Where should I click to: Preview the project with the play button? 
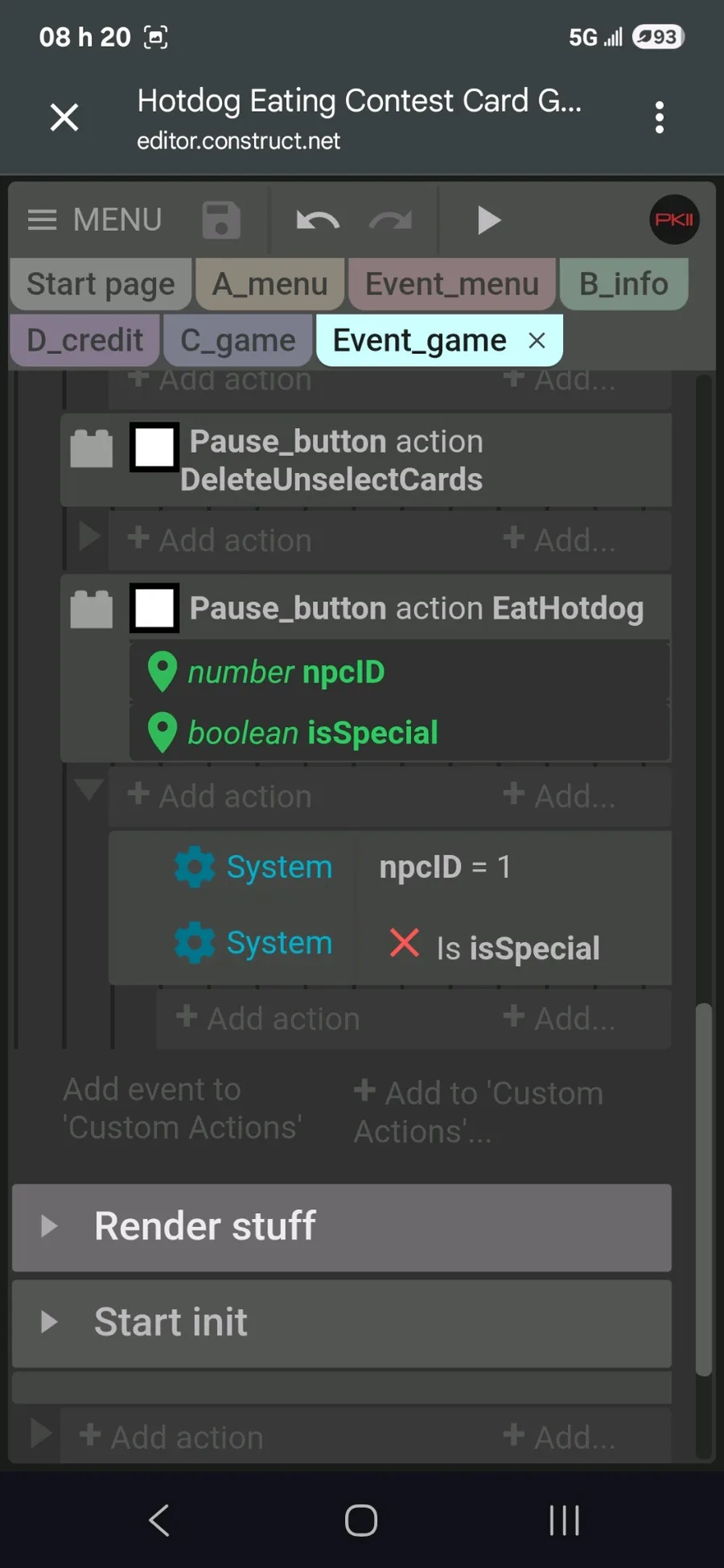(x=488, y=220)
